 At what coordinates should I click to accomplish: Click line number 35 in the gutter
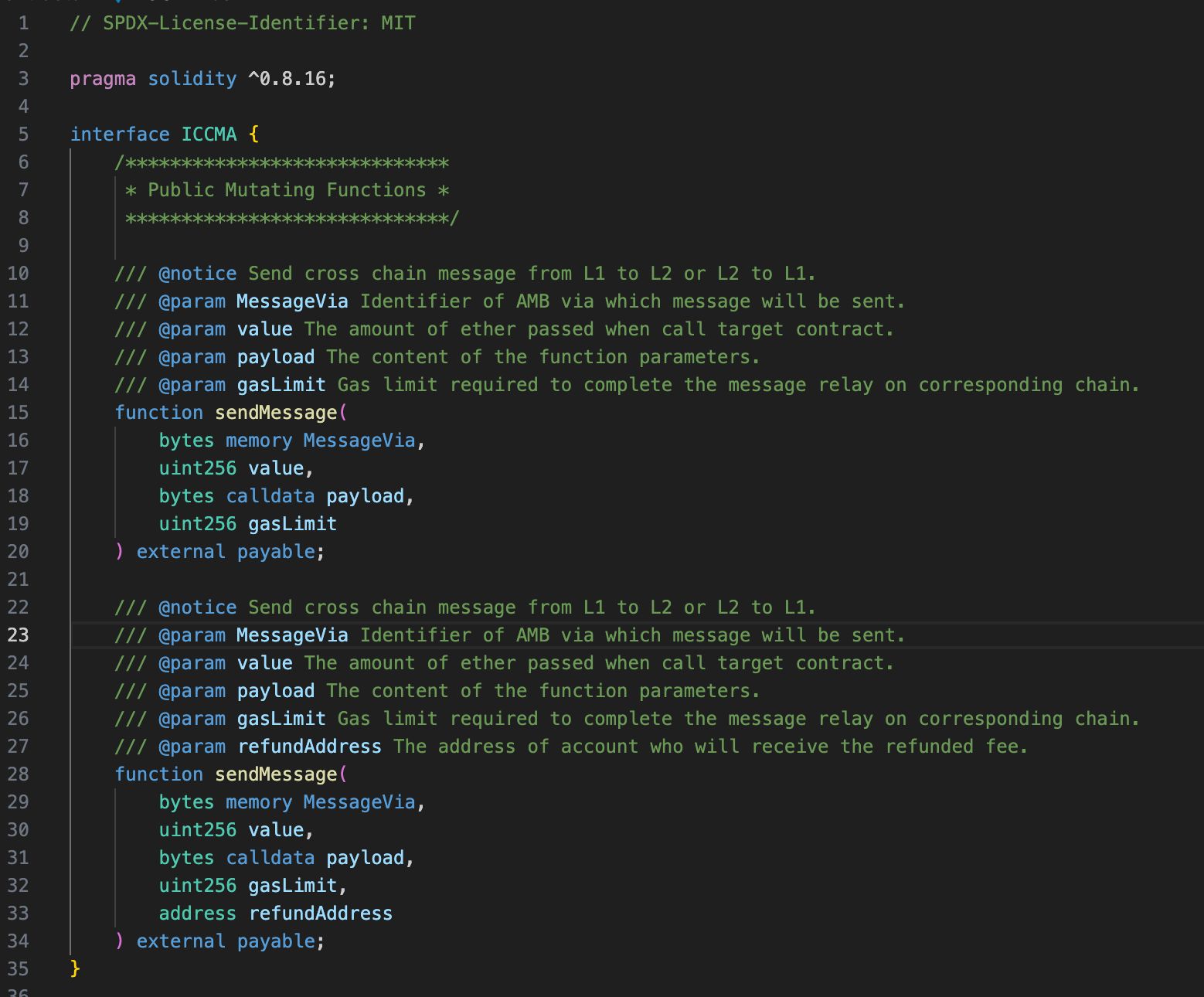coord(18,969)
